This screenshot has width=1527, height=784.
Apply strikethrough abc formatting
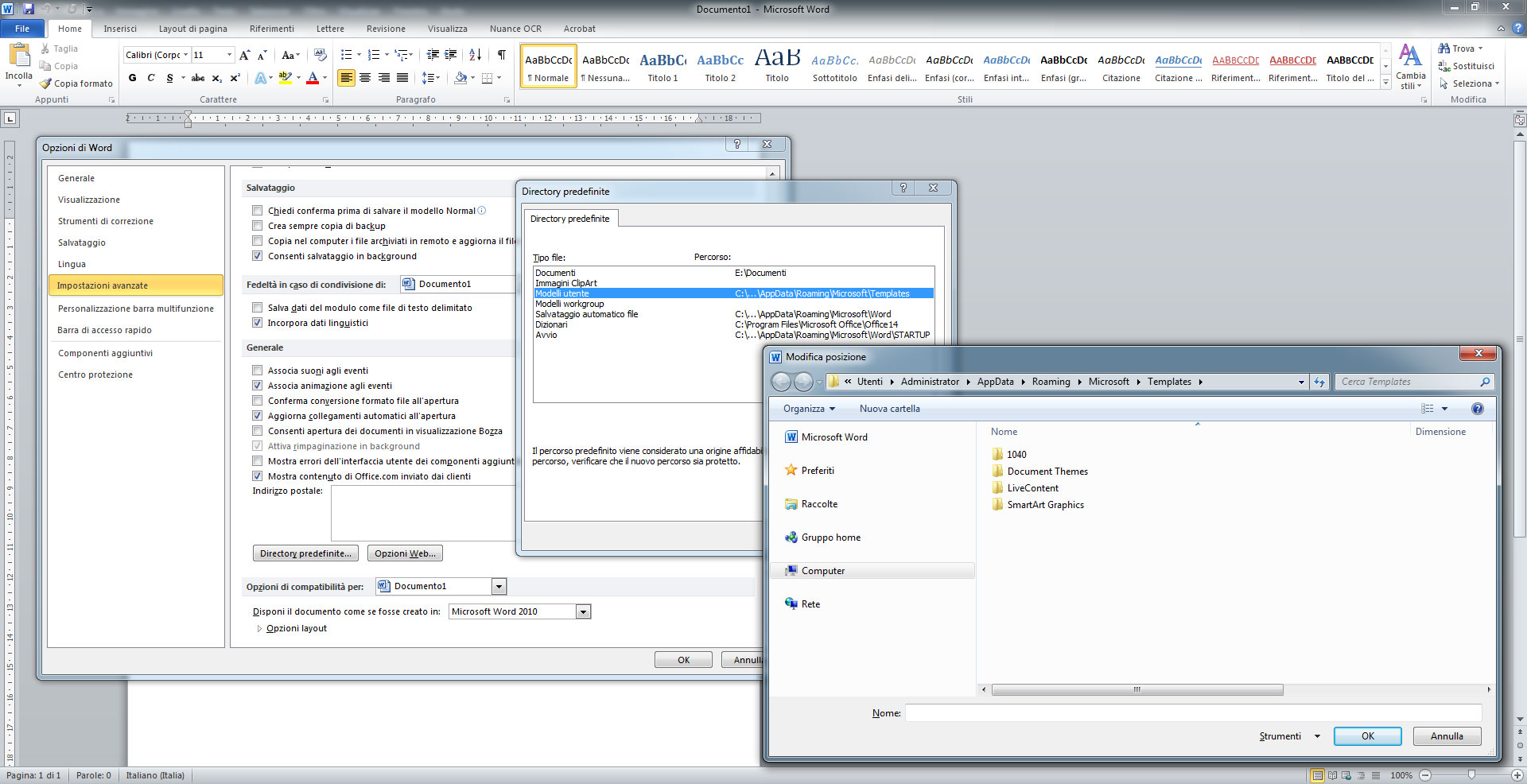pyautogui.click(x=198, y=78)
